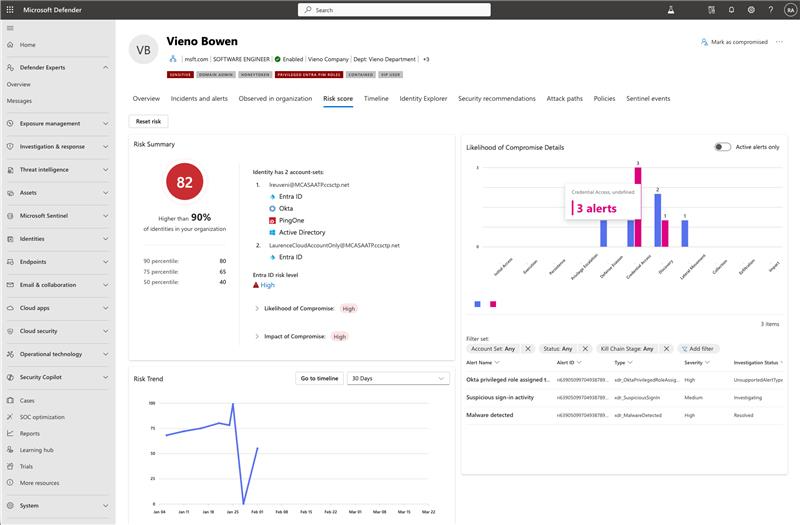Screen dimensions: 800x525
Task: Click the pink legend swatch
Action: pyautogui.click(x=493, y=304)
